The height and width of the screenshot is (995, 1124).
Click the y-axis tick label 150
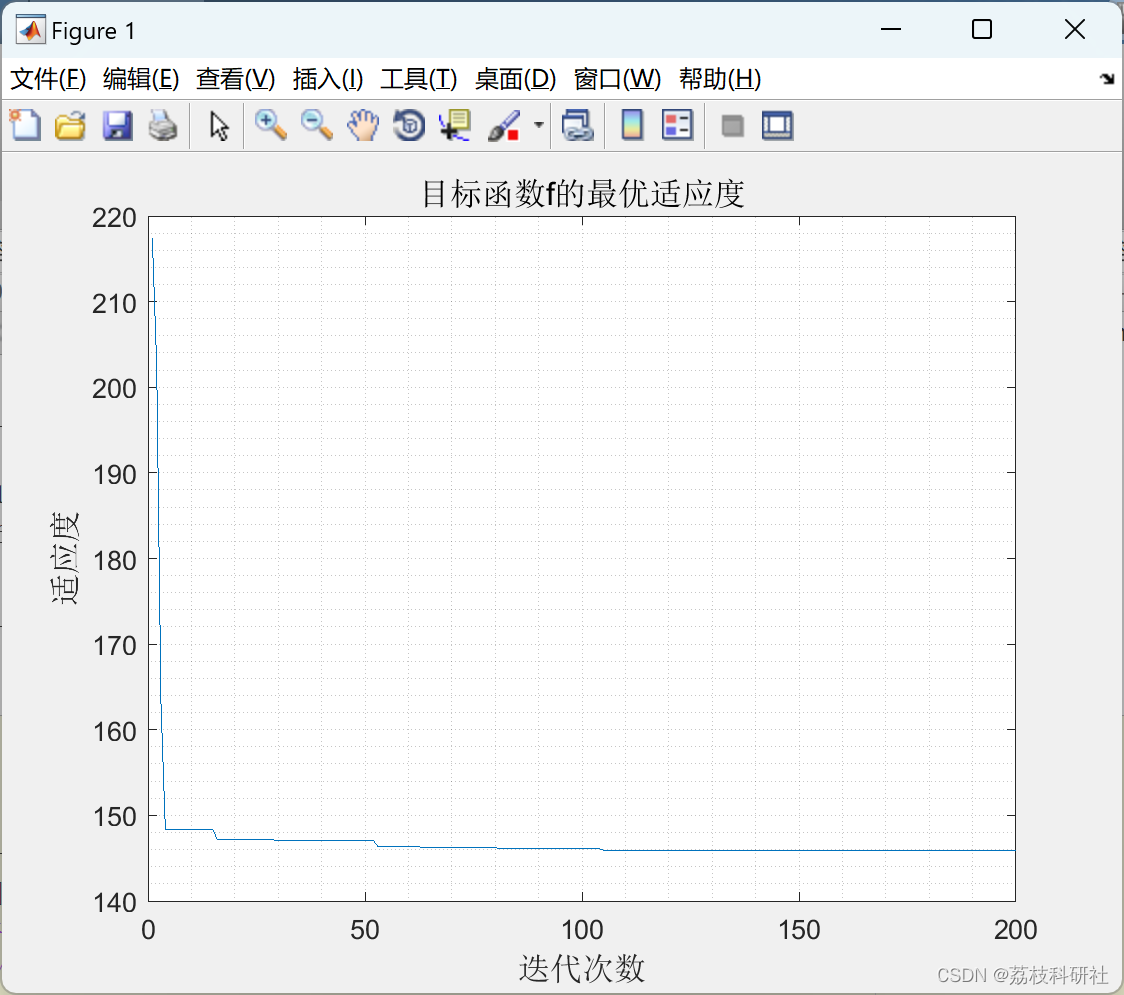(114, 817)
